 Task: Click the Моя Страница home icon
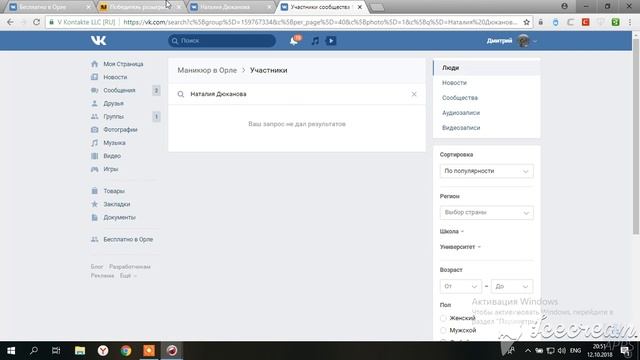pyautogui.click(x=95, y=64)
